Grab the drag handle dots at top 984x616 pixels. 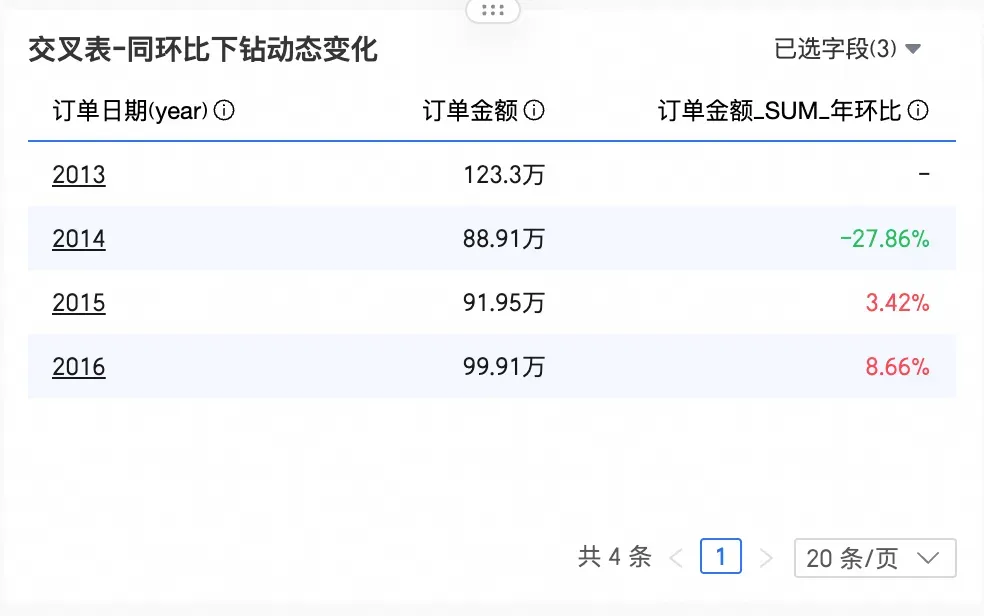click(493, 10)
